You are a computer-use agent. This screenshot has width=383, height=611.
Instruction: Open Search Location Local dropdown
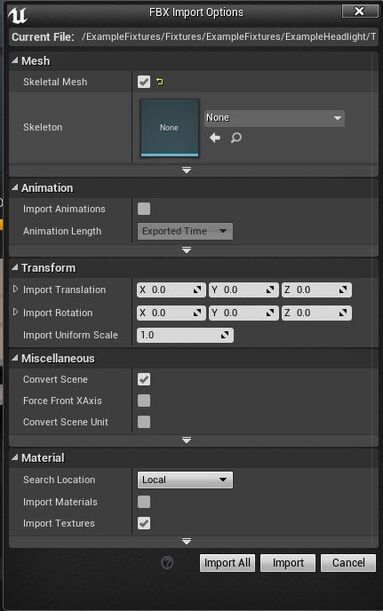click(x=185, y=480)
